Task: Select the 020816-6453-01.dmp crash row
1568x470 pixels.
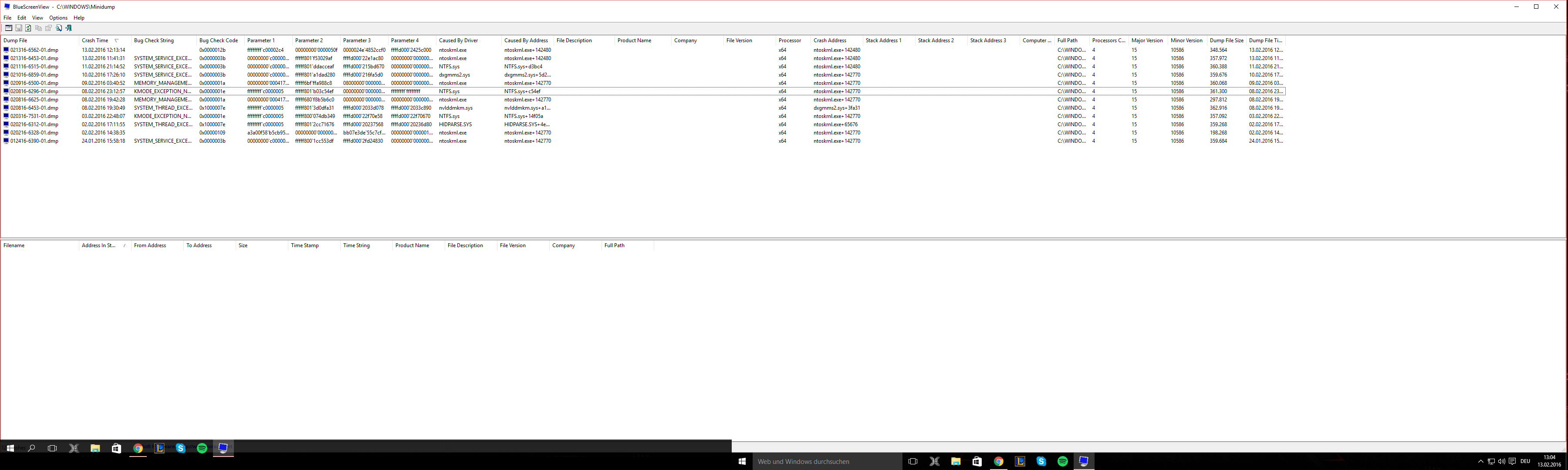Action: pyautogui.click(x=34, y=107)
